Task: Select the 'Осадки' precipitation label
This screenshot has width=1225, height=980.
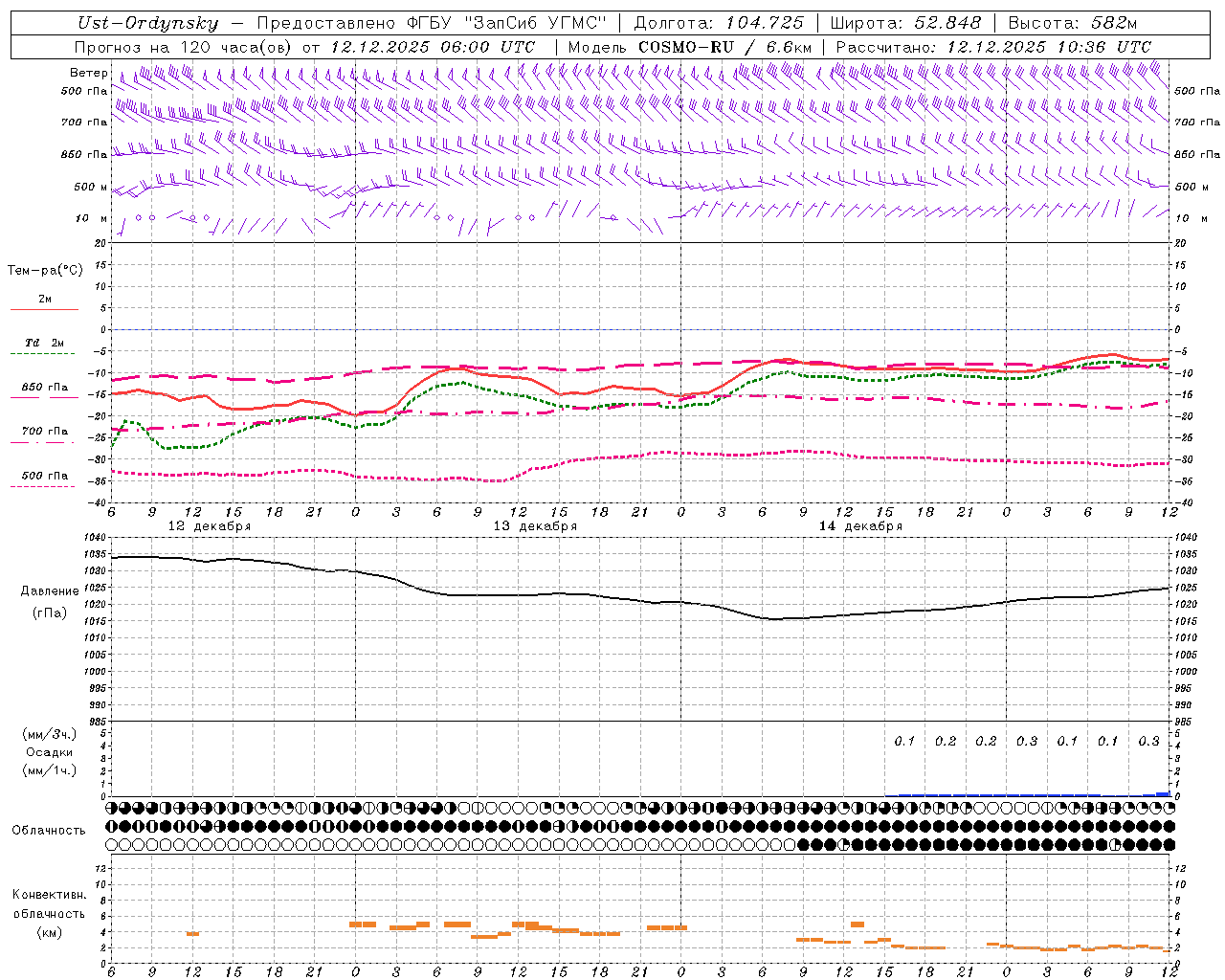Action: [50, 752]
